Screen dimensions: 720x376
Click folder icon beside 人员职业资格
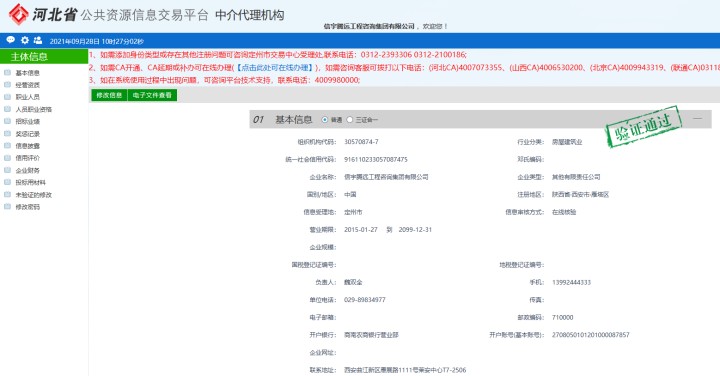coord(7,109)
